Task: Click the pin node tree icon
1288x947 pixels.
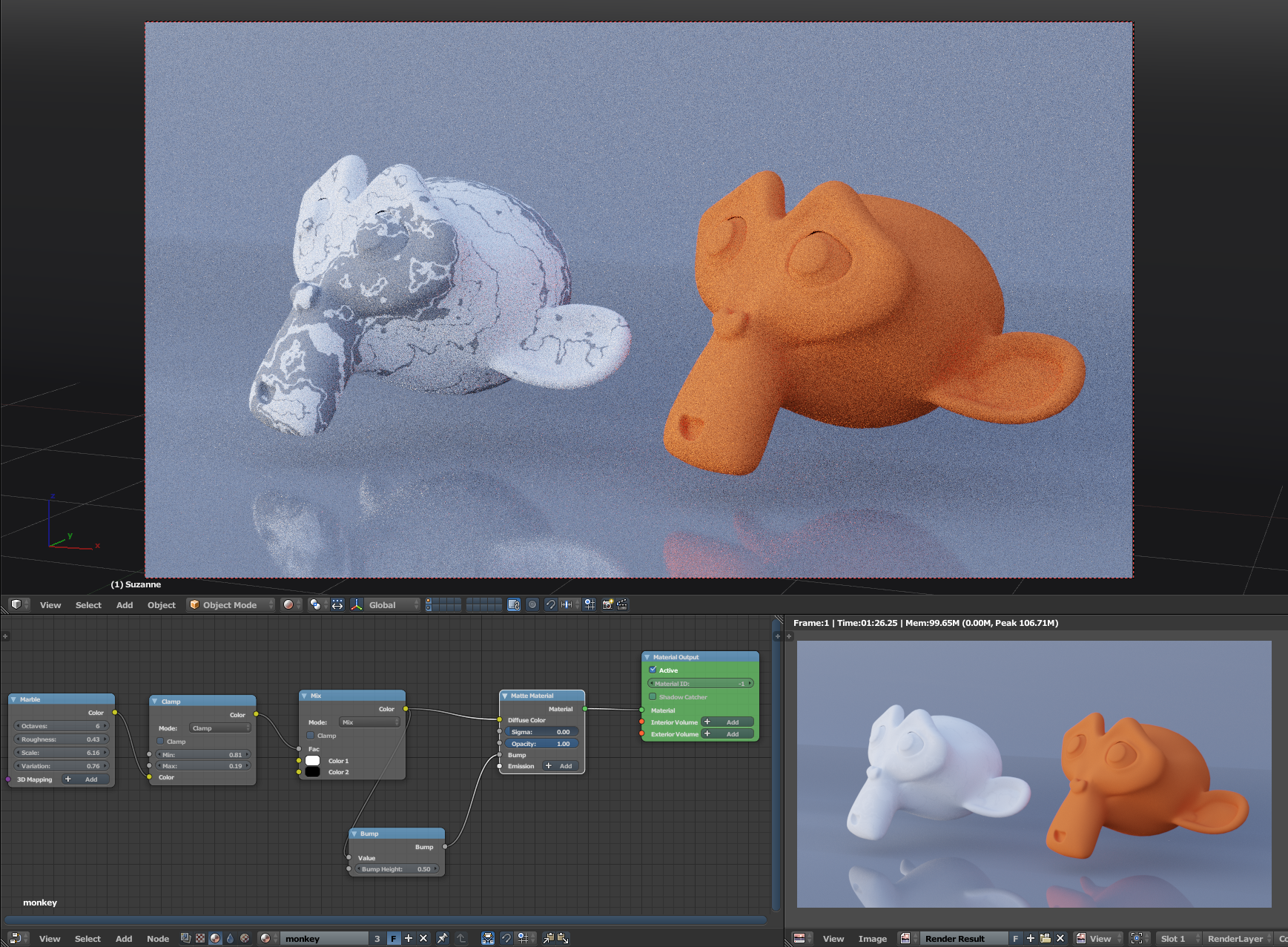Action: click(x=442, y=938)
